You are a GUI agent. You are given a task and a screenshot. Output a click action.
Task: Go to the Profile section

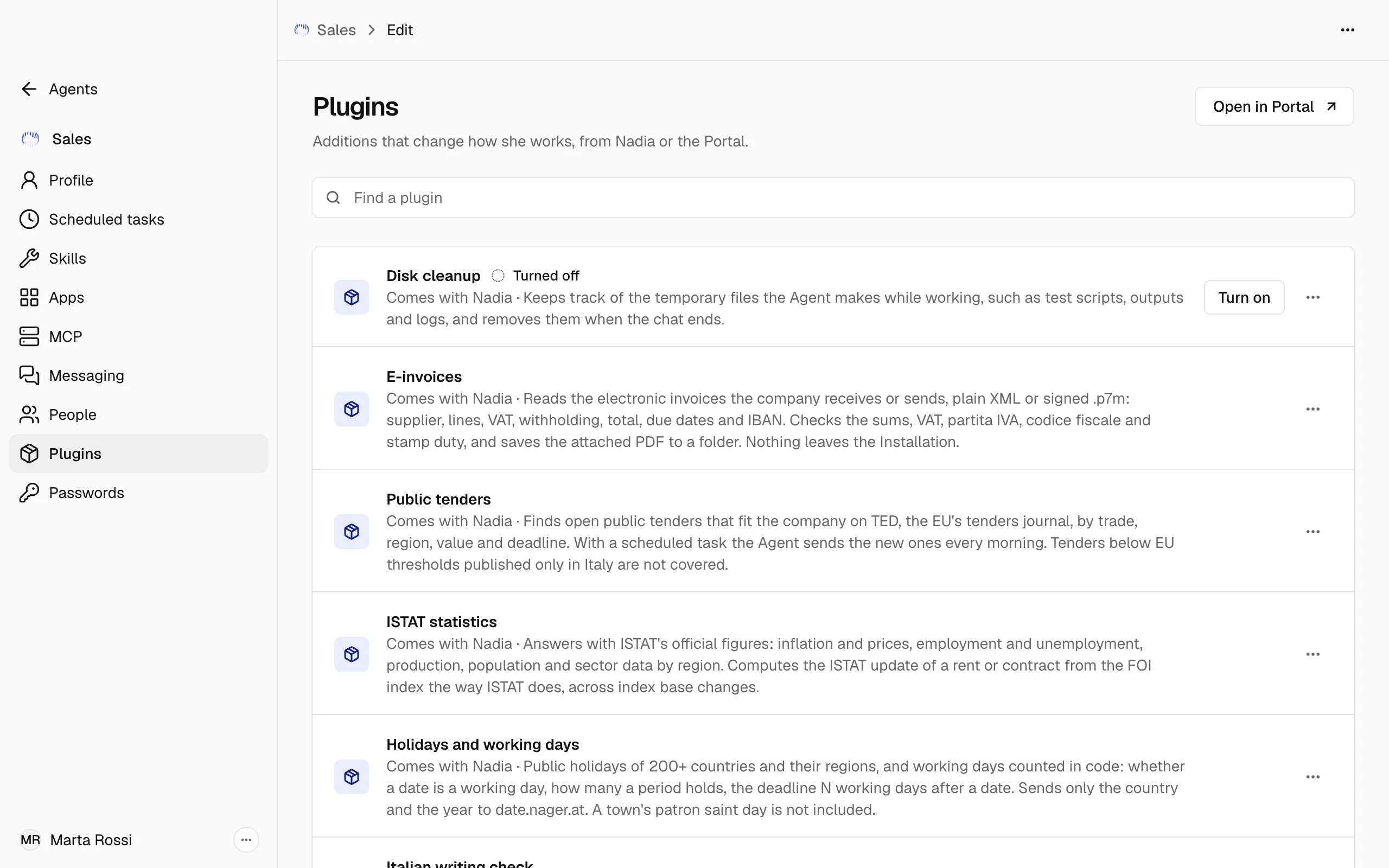coord(138,180)
